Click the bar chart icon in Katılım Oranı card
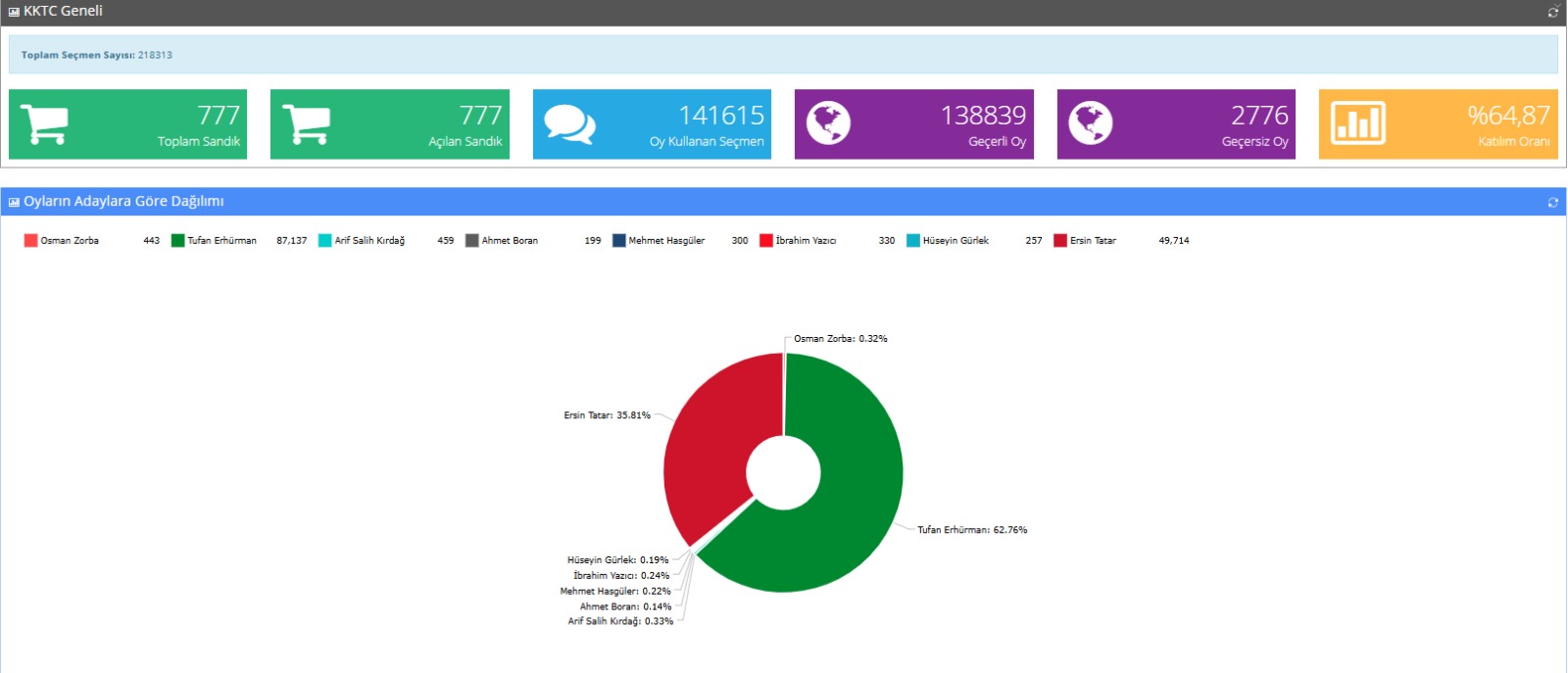The height and width of the screenshot is (673, 1568). (1357, 123)
